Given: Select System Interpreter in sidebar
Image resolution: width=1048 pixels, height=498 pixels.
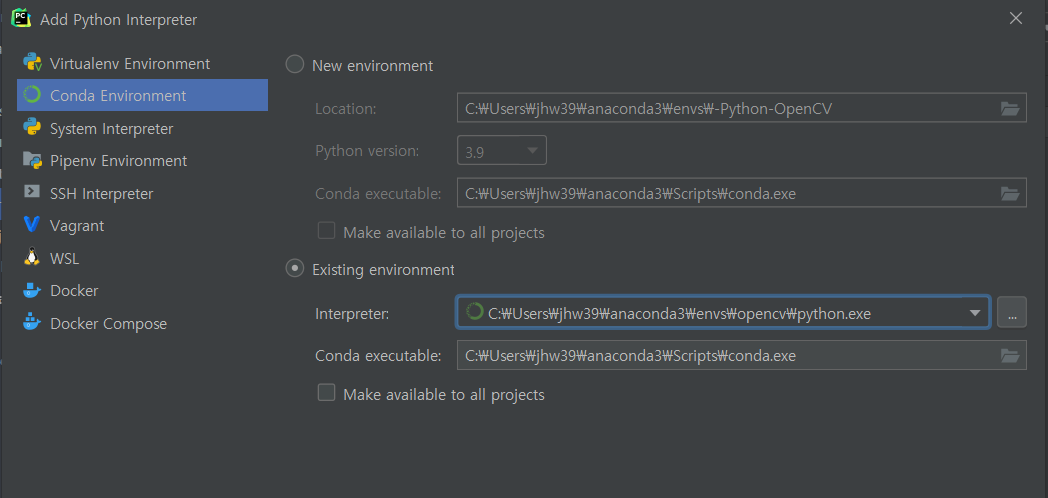Looking at the screenshot, I should pyautogui.click(x=142, y=128).
